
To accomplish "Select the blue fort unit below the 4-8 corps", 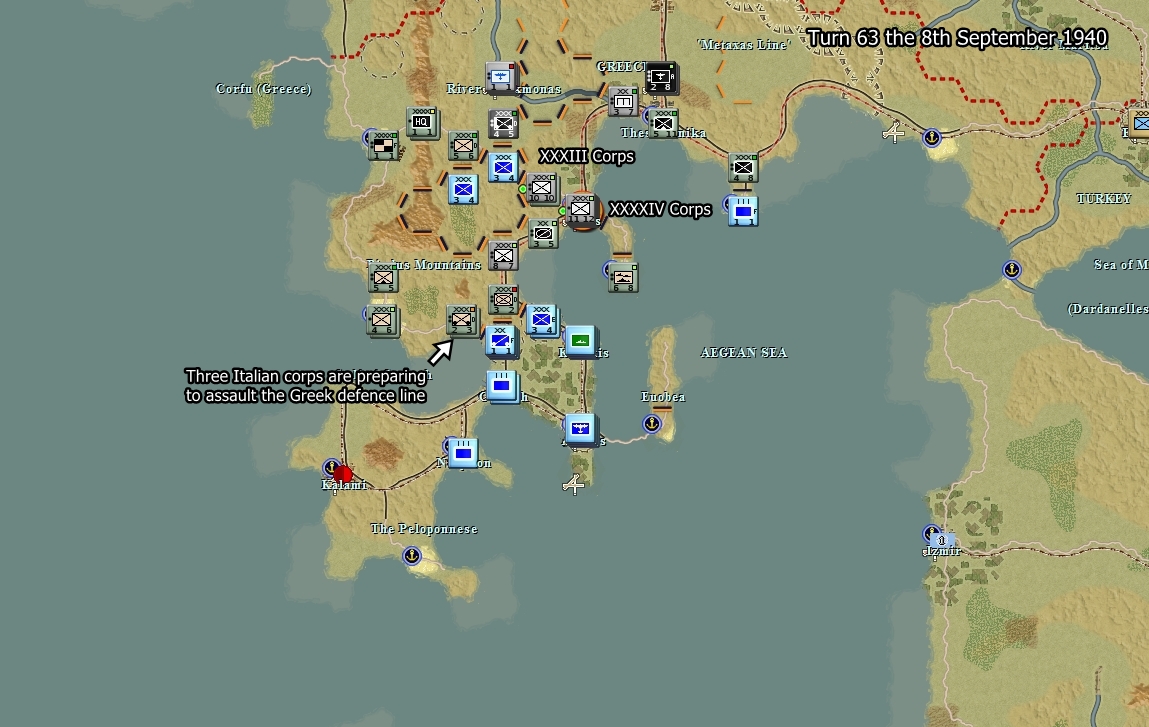I will point(743,211).
